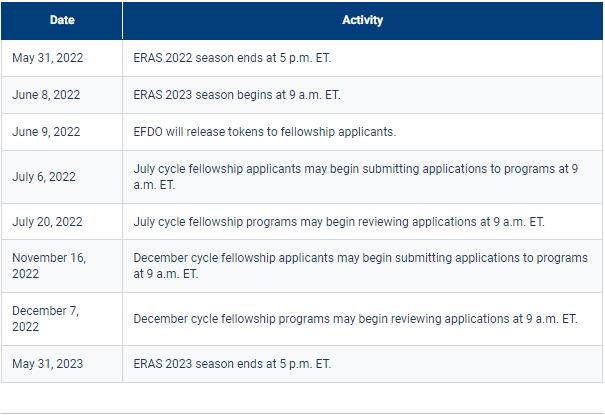Click the horizontal rule below the table

(302, 414)
